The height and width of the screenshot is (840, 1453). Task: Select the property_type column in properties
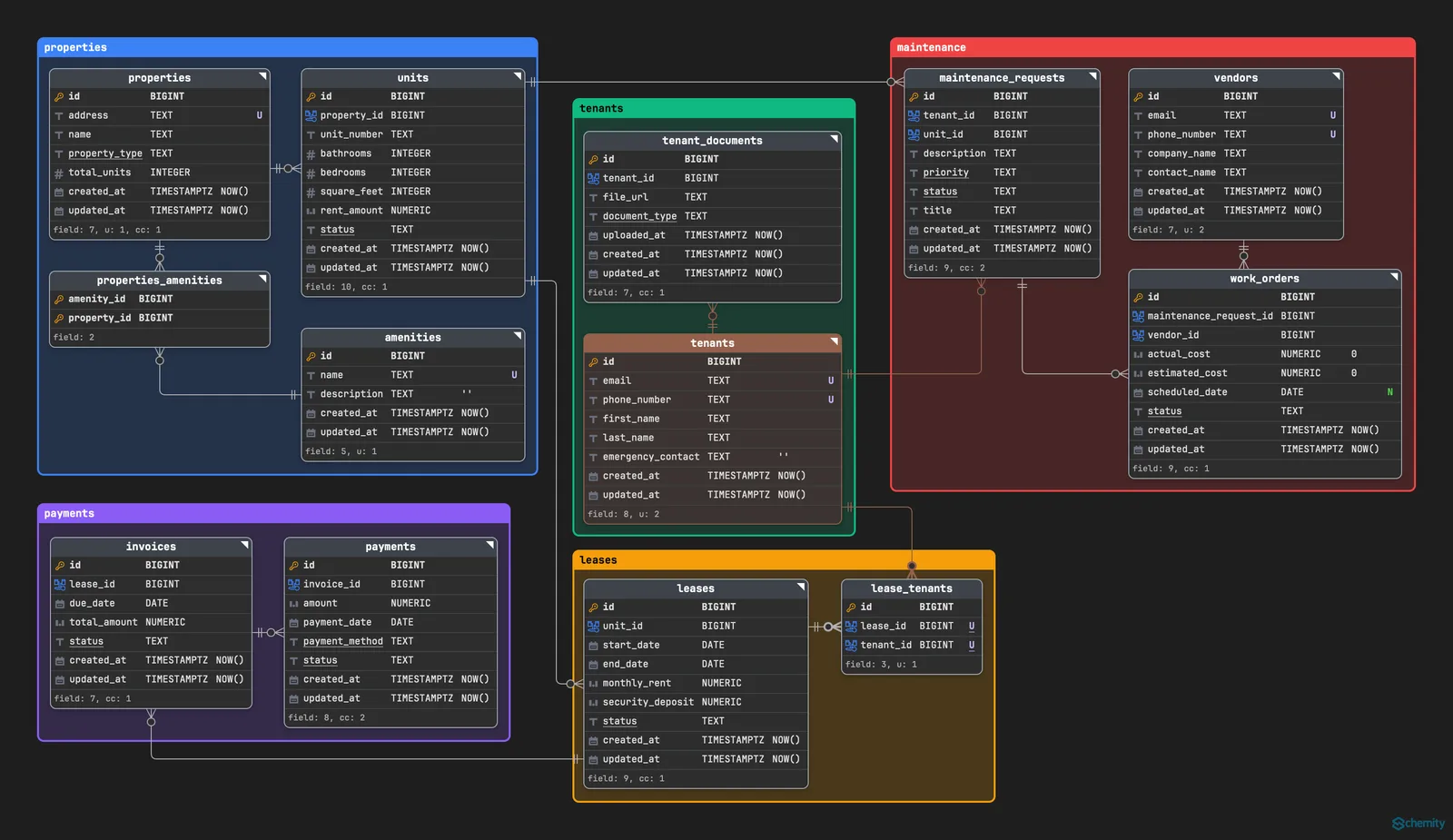(x=160, y=153)
